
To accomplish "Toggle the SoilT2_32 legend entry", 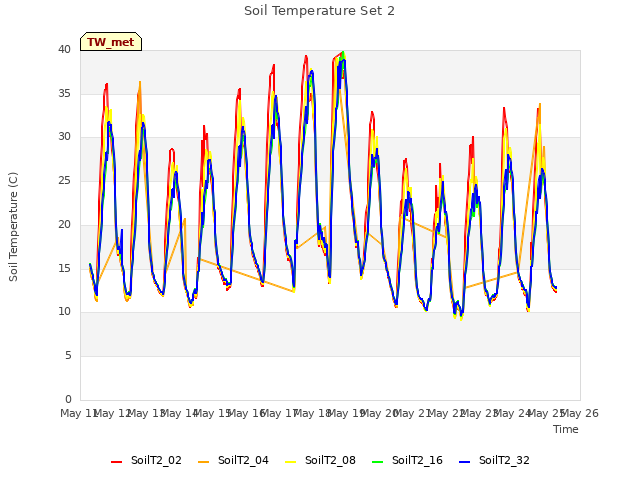I will coord(494,460).
